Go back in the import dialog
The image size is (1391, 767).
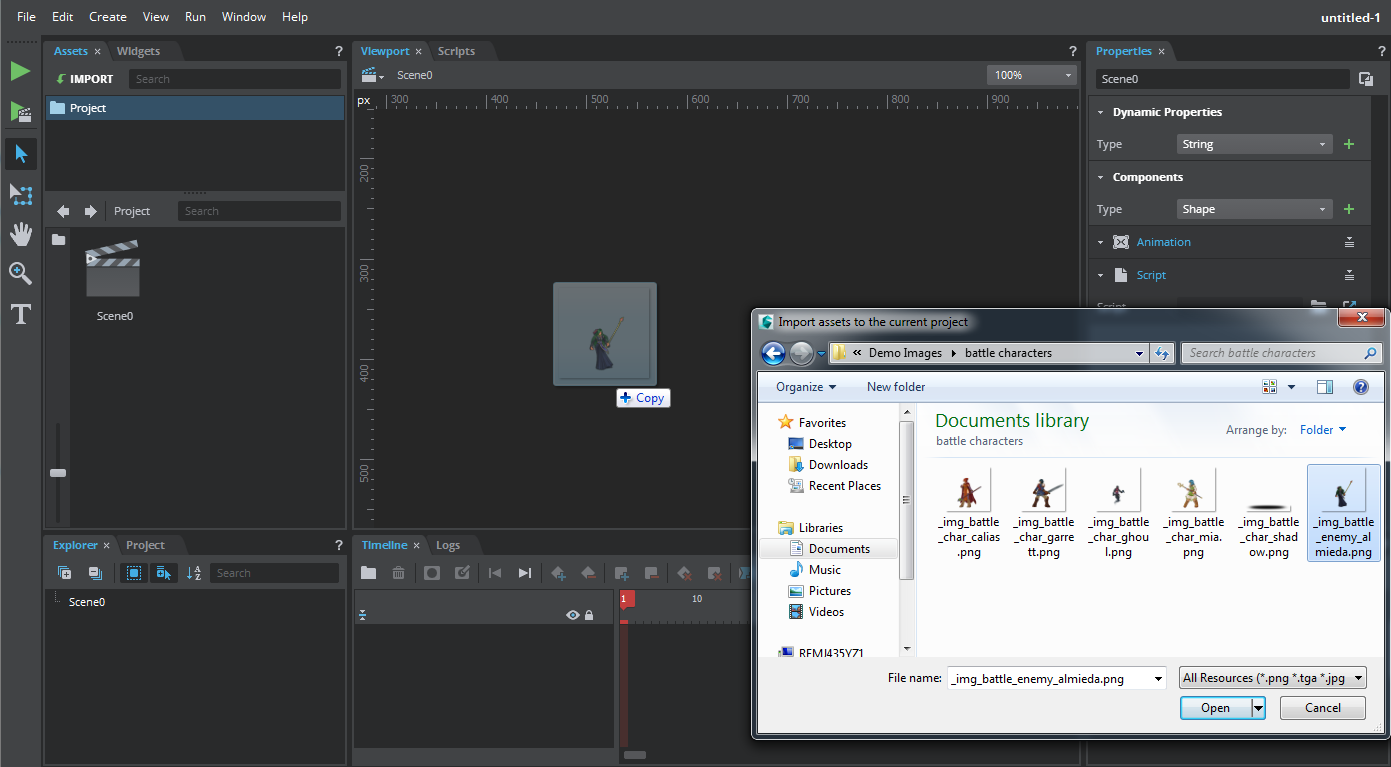[773, 353]
